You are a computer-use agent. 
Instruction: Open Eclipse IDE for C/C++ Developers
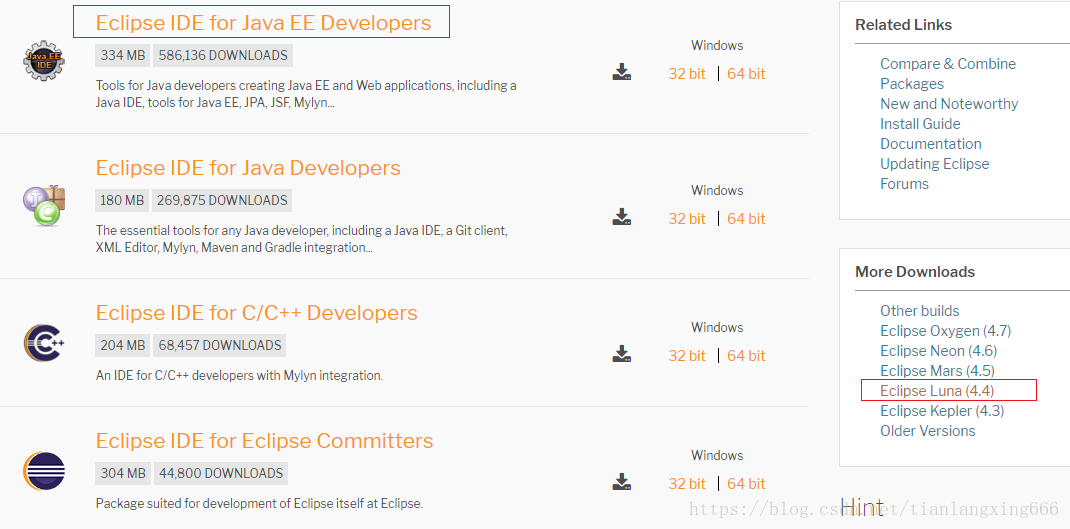[x=257, y=313]
